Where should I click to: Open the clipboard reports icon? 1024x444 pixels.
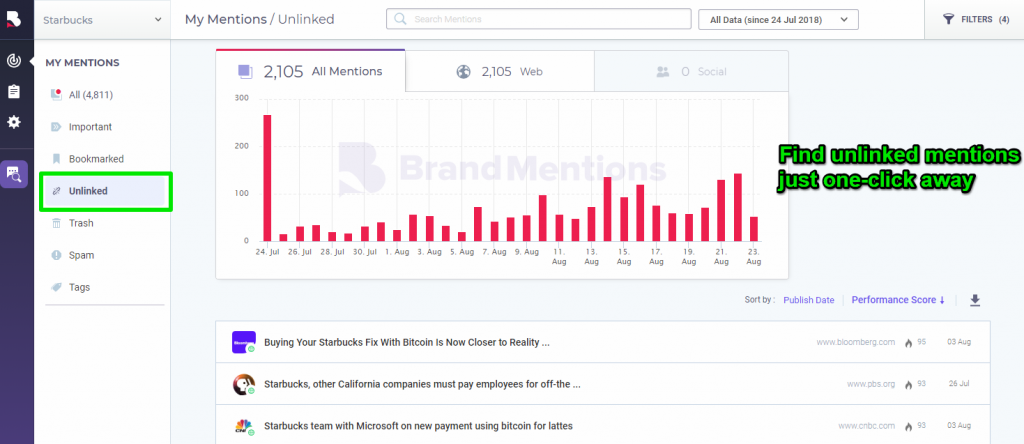[x=14, y=91]
